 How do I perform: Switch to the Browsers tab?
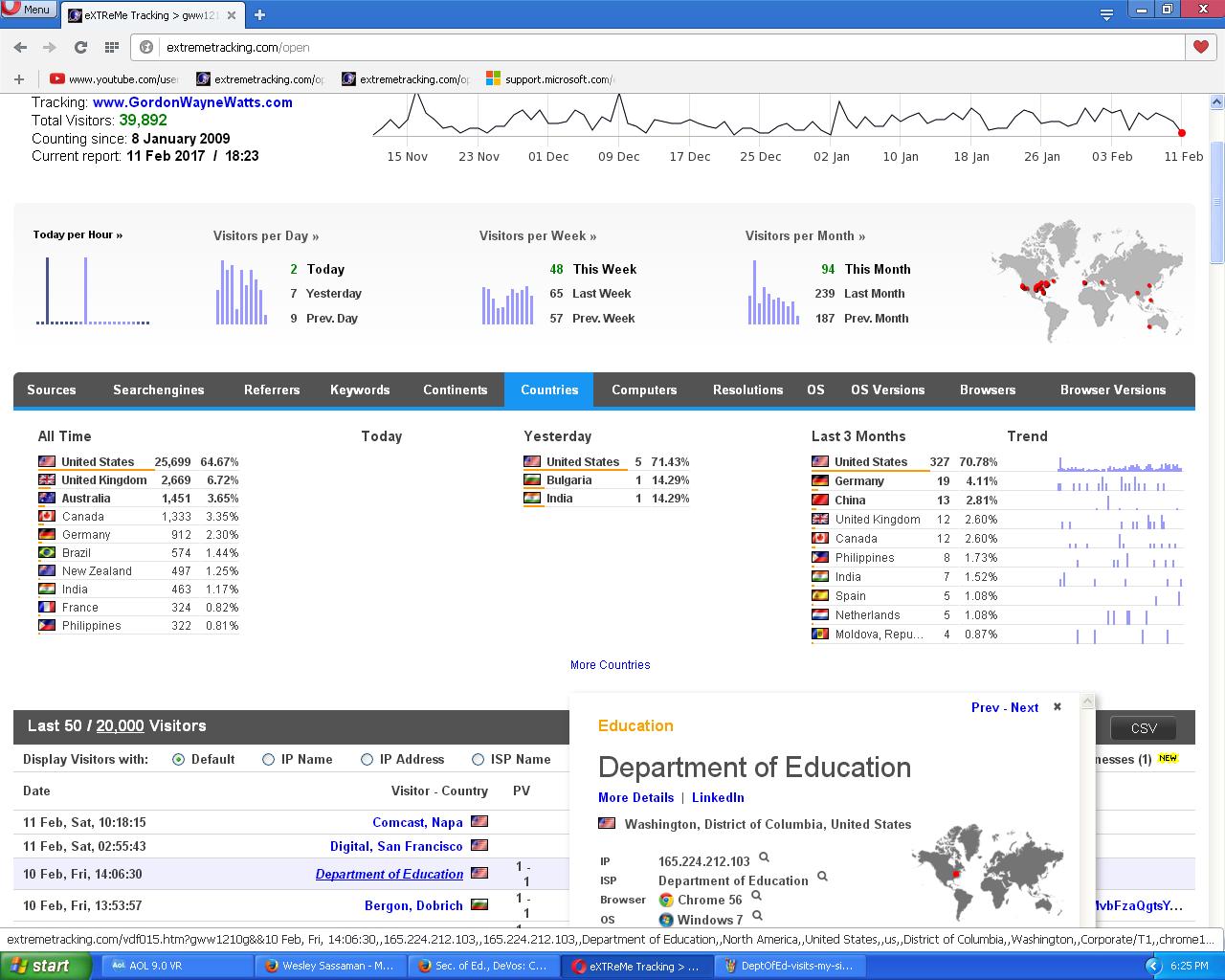(988, 390)
